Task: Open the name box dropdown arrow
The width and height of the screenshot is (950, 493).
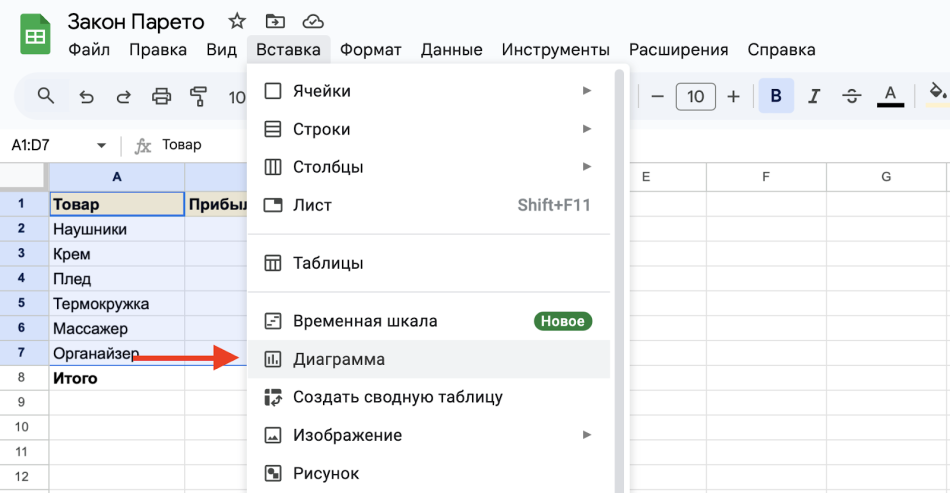Action: pyautogui.click(x=101, y=146)
